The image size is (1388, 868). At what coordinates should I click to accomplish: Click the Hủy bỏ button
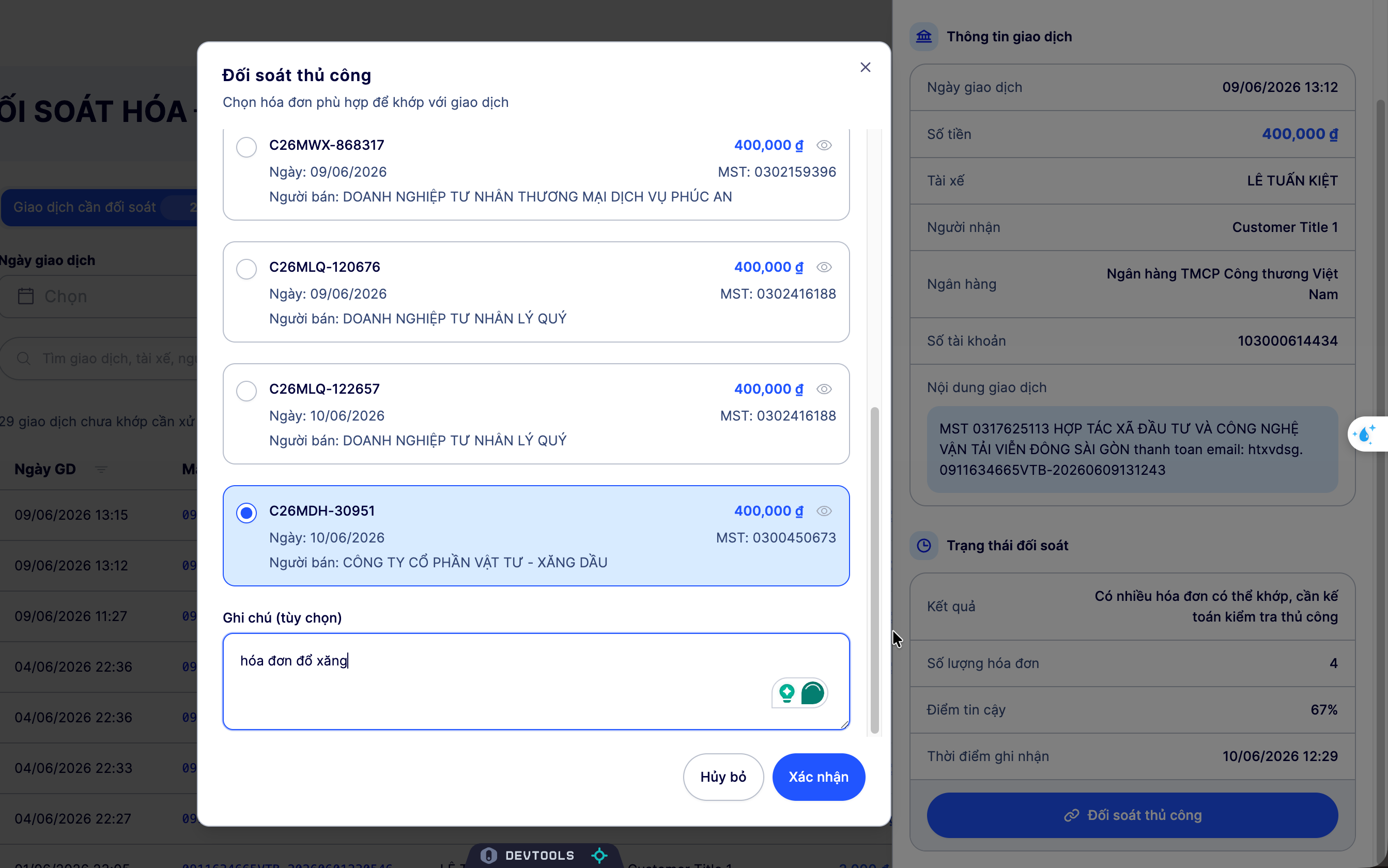pyautogui.click(x=723, y=777)
